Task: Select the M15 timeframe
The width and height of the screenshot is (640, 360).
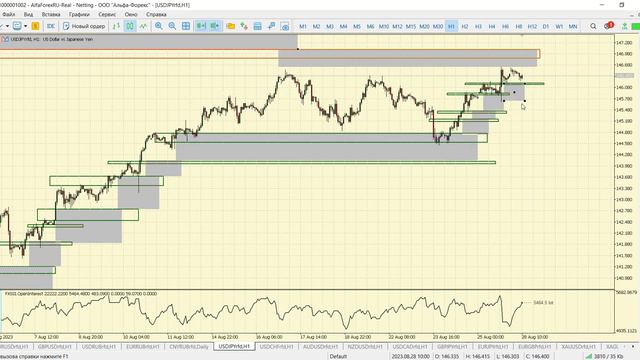Action: (411, 26)
